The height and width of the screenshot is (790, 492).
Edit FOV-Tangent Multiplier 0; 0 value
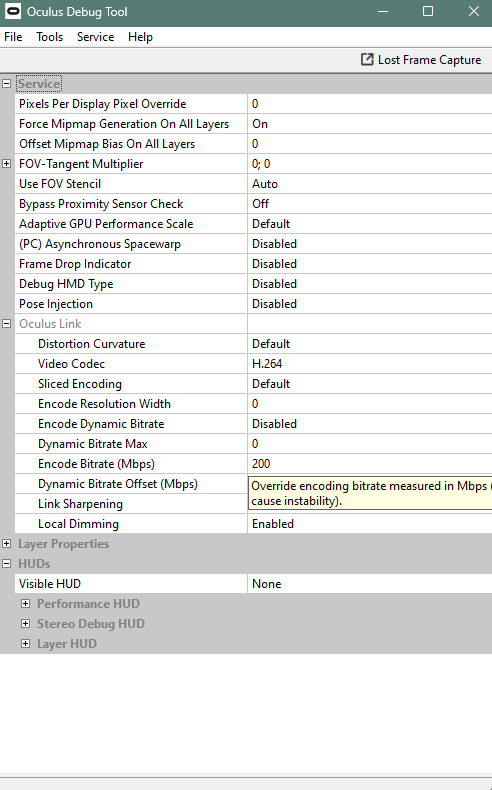click(x=370, y=164)
